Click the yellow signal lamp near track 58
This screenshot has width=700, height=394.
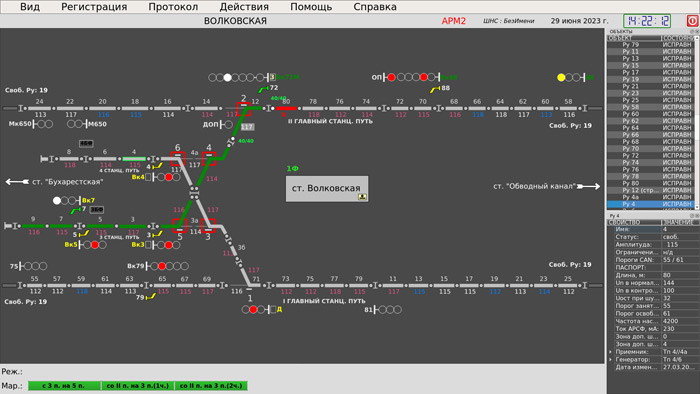[x=561, y=78]
